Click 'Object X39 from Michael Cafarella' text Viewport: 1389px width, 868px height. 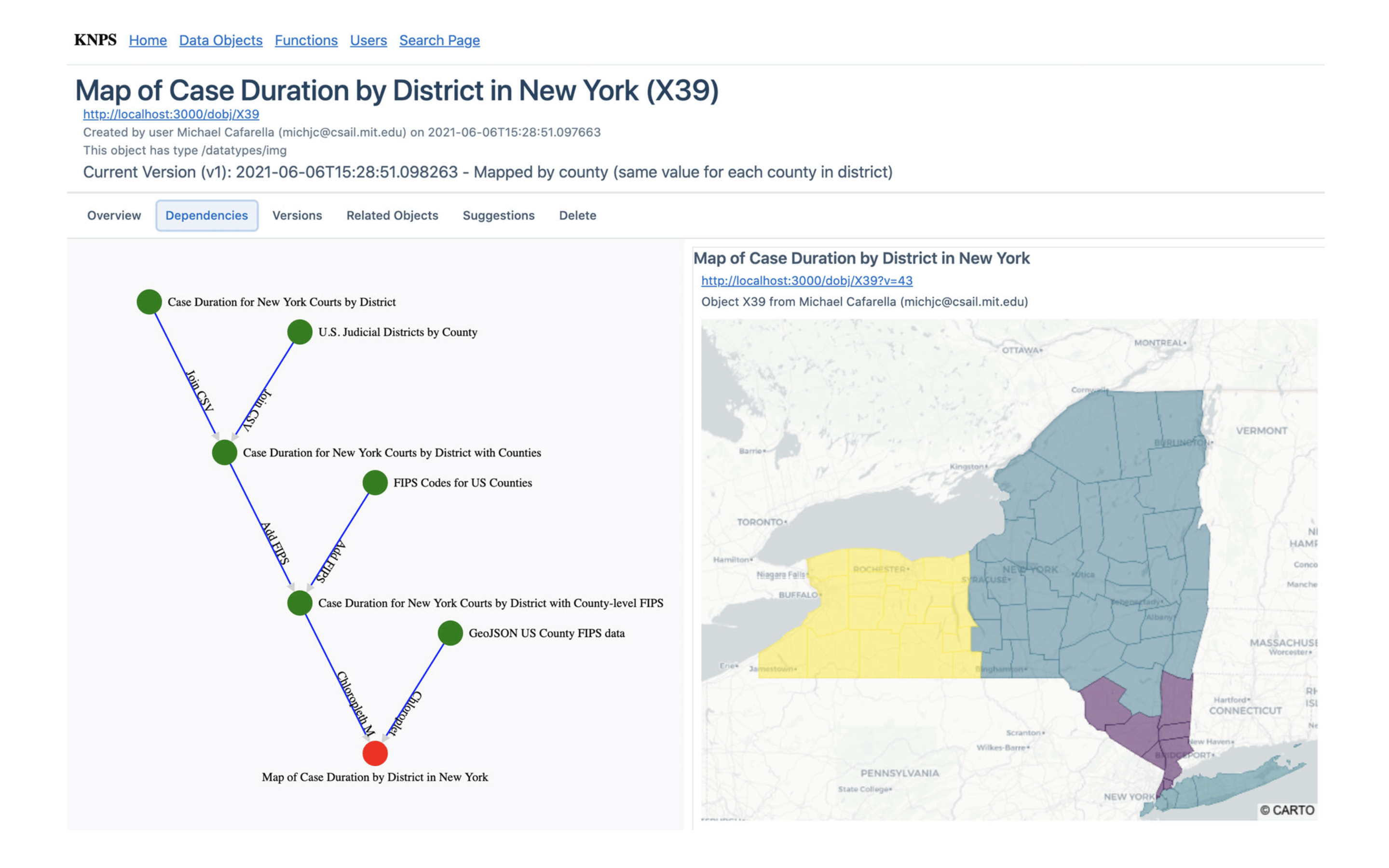pyautogui.click(x=864, y=302)
